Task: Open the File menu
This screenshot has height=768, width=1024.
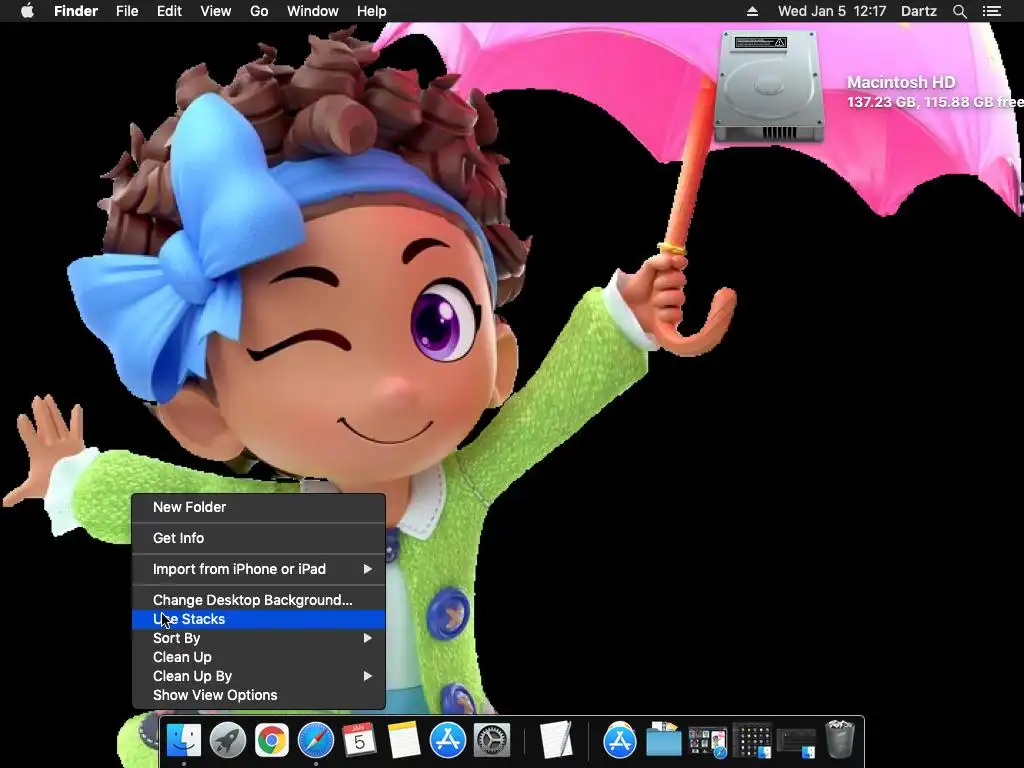Action: [127, 11]
